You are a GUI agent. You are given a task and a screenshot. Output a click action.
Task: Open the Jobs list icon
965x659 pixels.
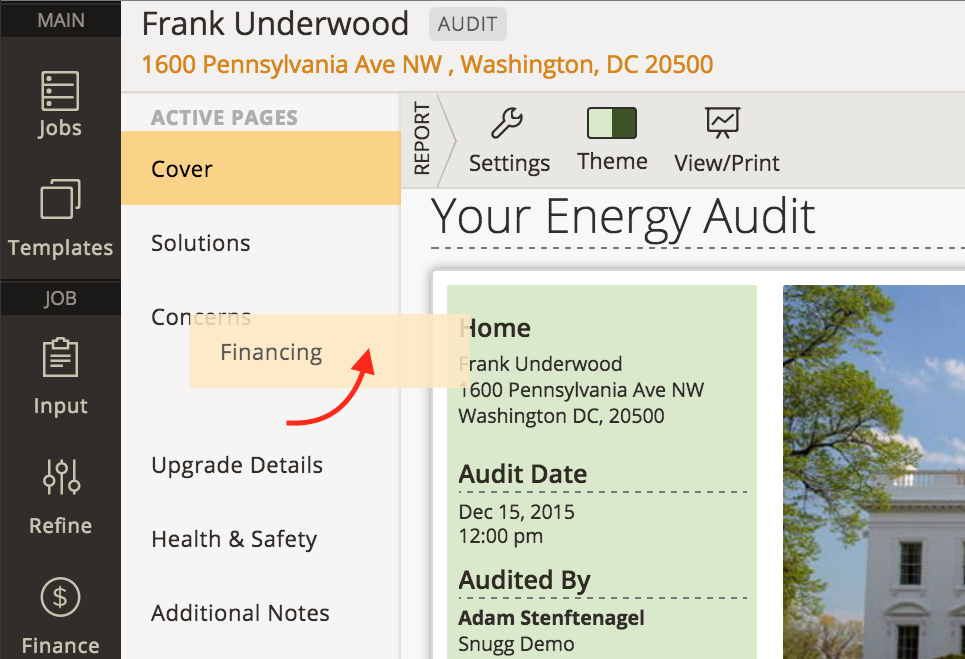point(60,90)
